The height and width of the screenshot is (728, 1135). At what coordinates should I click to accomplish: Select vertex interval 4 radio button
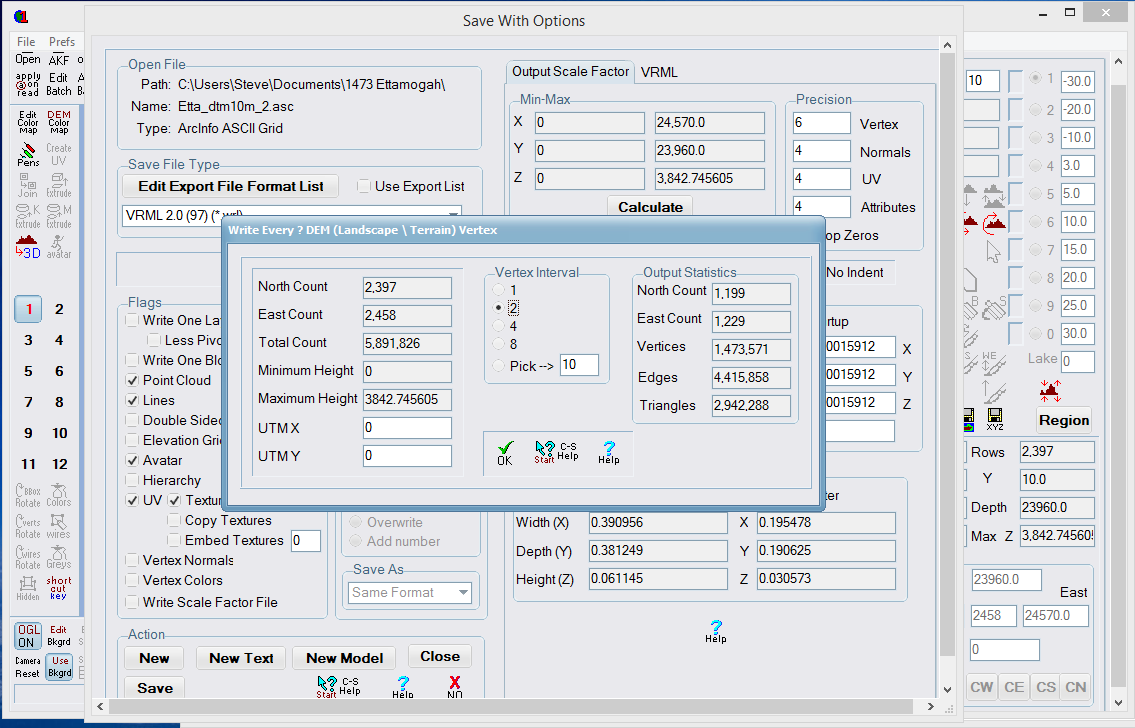coord(499,326)
